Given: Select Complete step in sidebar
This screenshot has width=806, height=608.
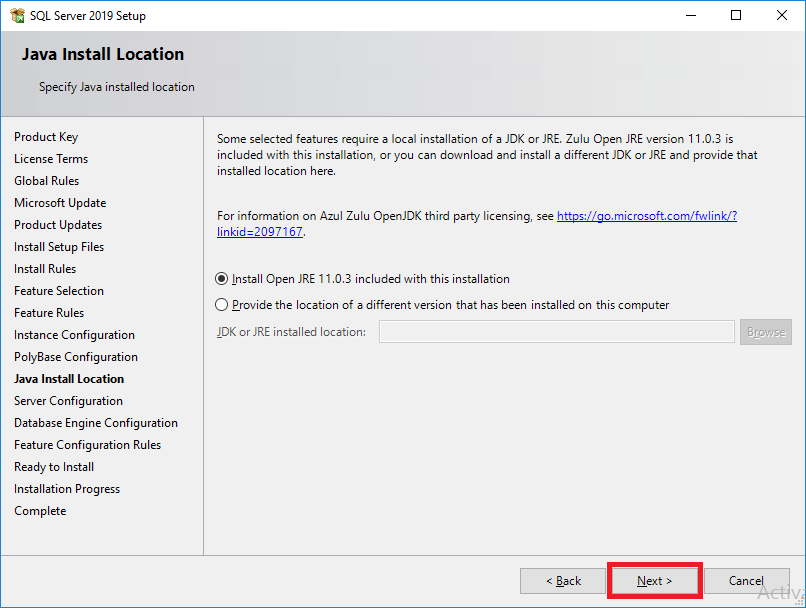Looking at the screenshot, I should (40, 511).
